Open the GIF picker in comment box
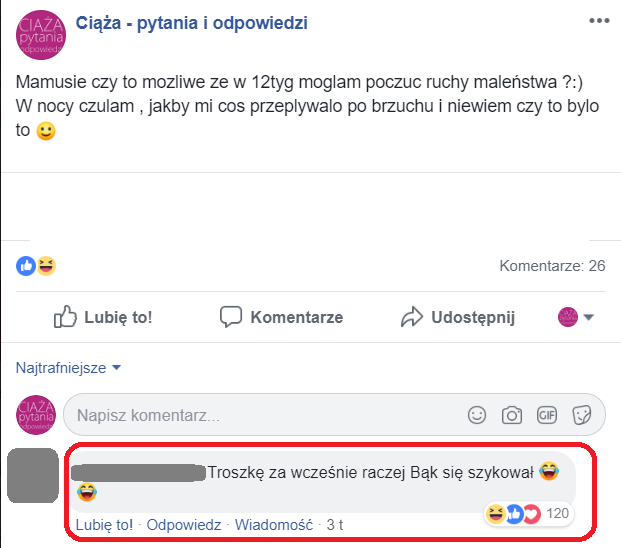The image size is (621, 548). 547,415
